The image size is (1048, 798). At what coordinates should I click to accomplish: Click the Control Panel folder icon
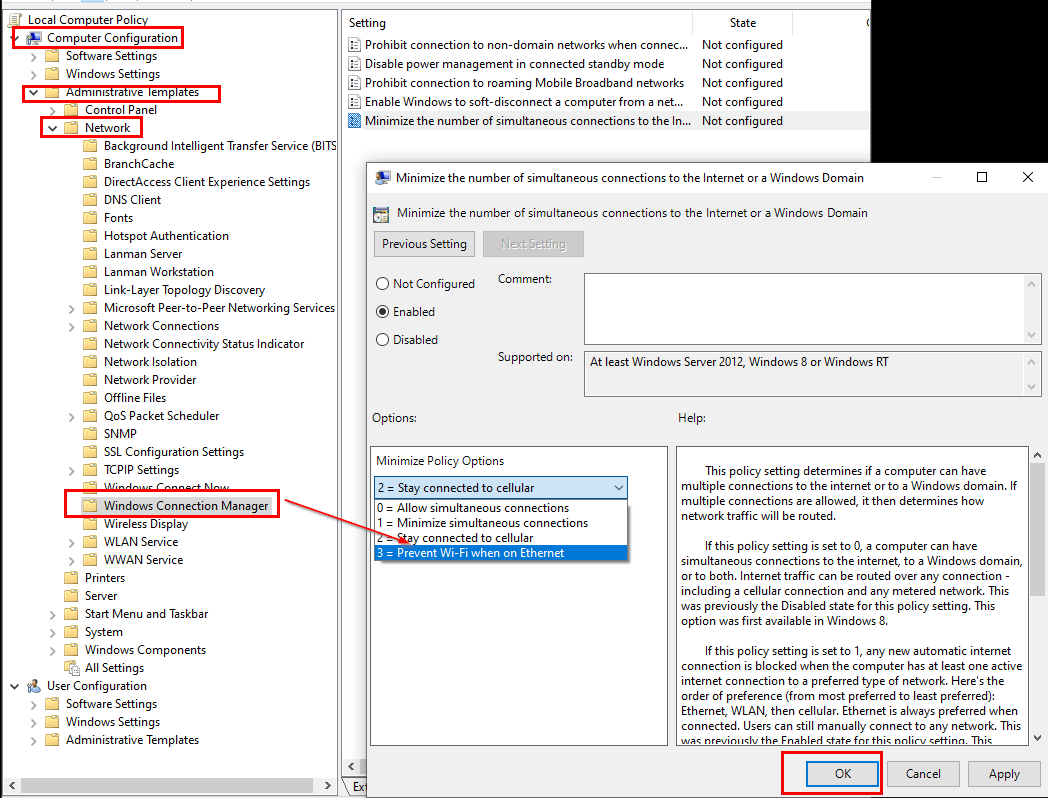pyautogui.click(x=72, y=110)
